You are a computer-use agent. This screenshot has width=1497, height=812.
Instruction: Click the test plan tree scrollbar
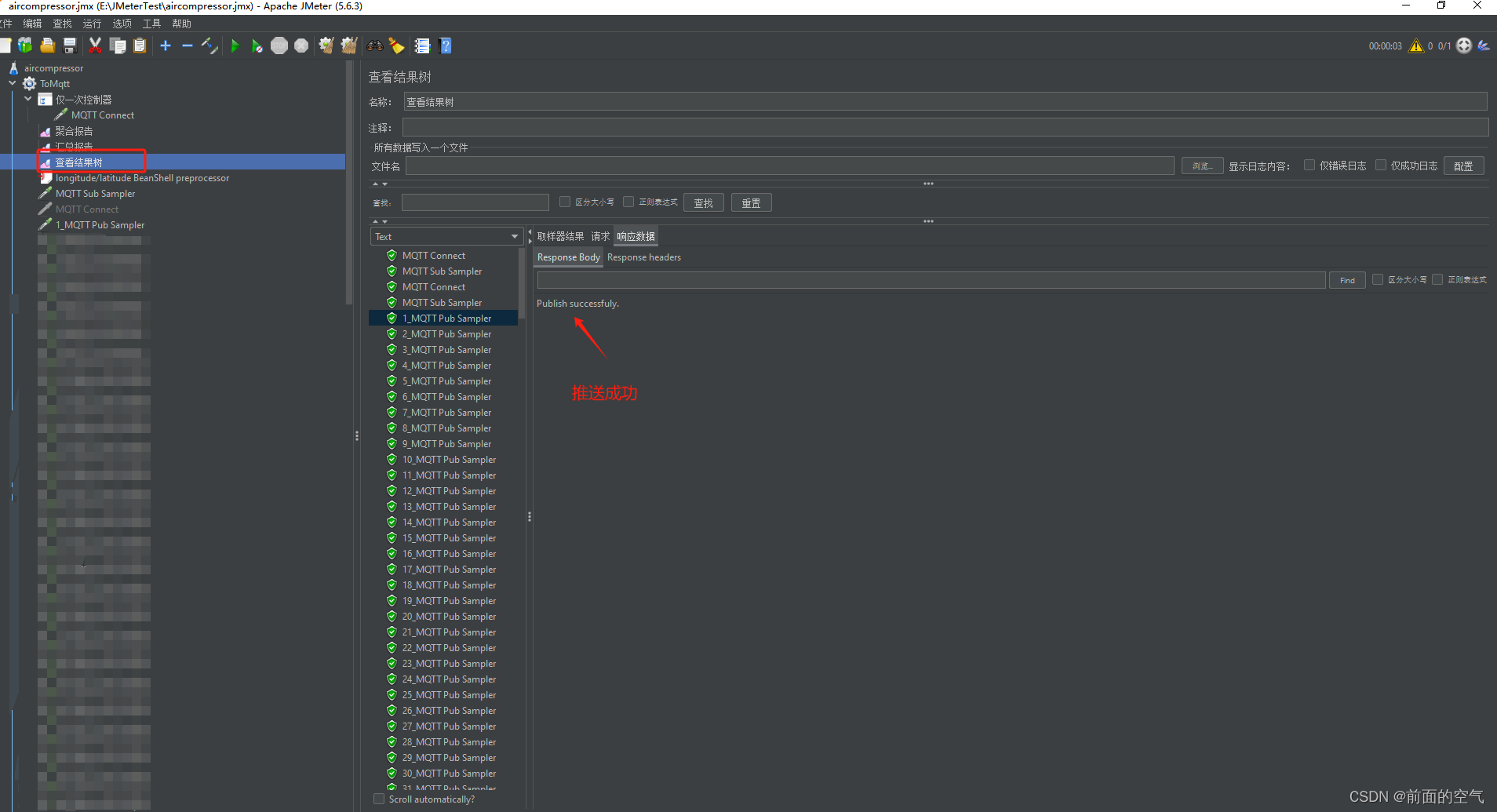coord(349,181)
